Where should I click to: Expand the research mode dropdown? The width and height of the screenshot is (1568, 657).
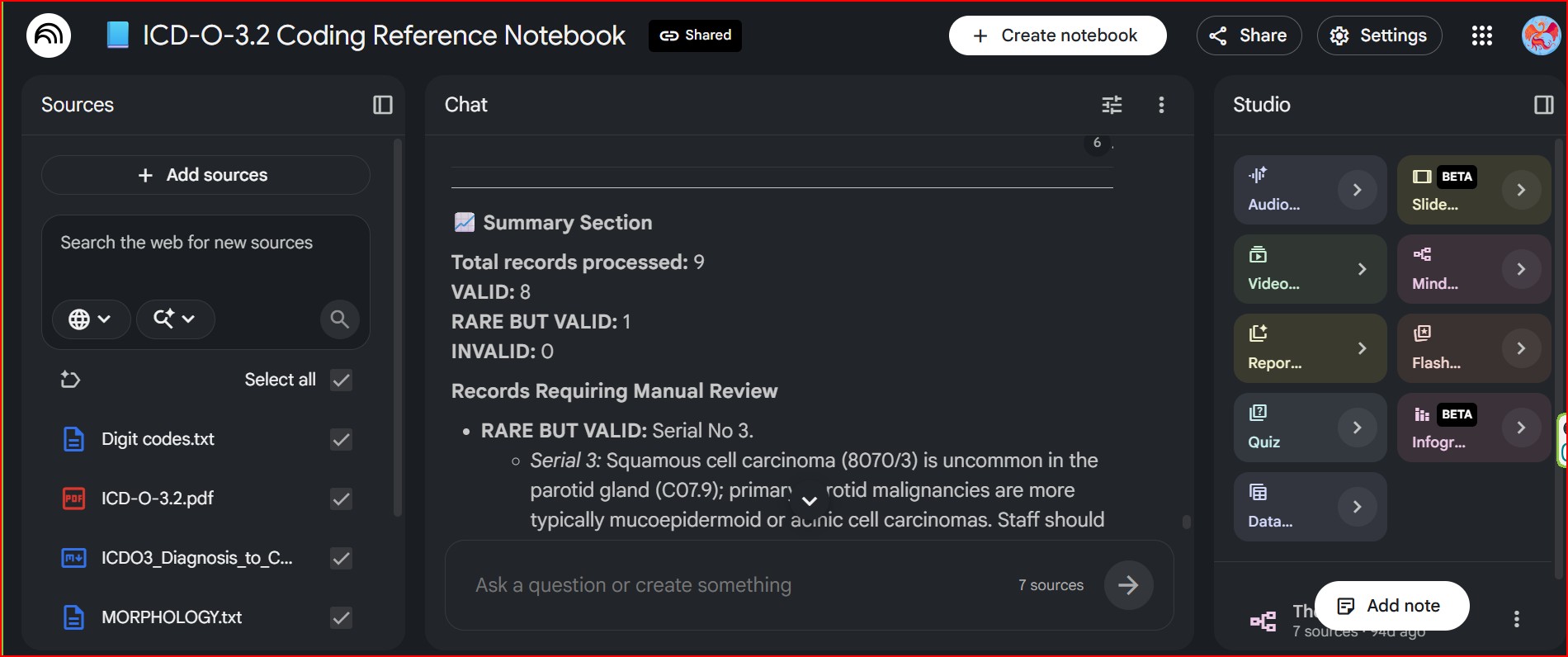point(175,319)
